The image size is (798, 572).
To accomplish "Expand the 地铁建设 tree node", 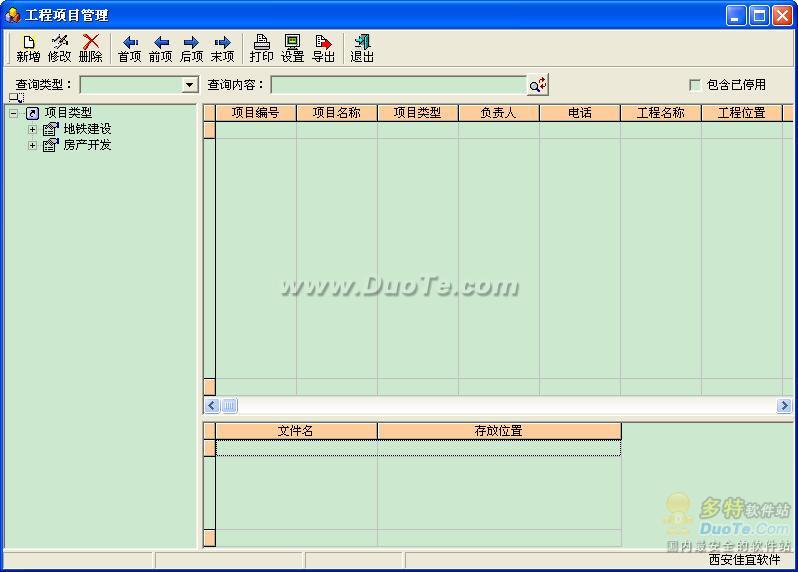I will click(32, 129).
